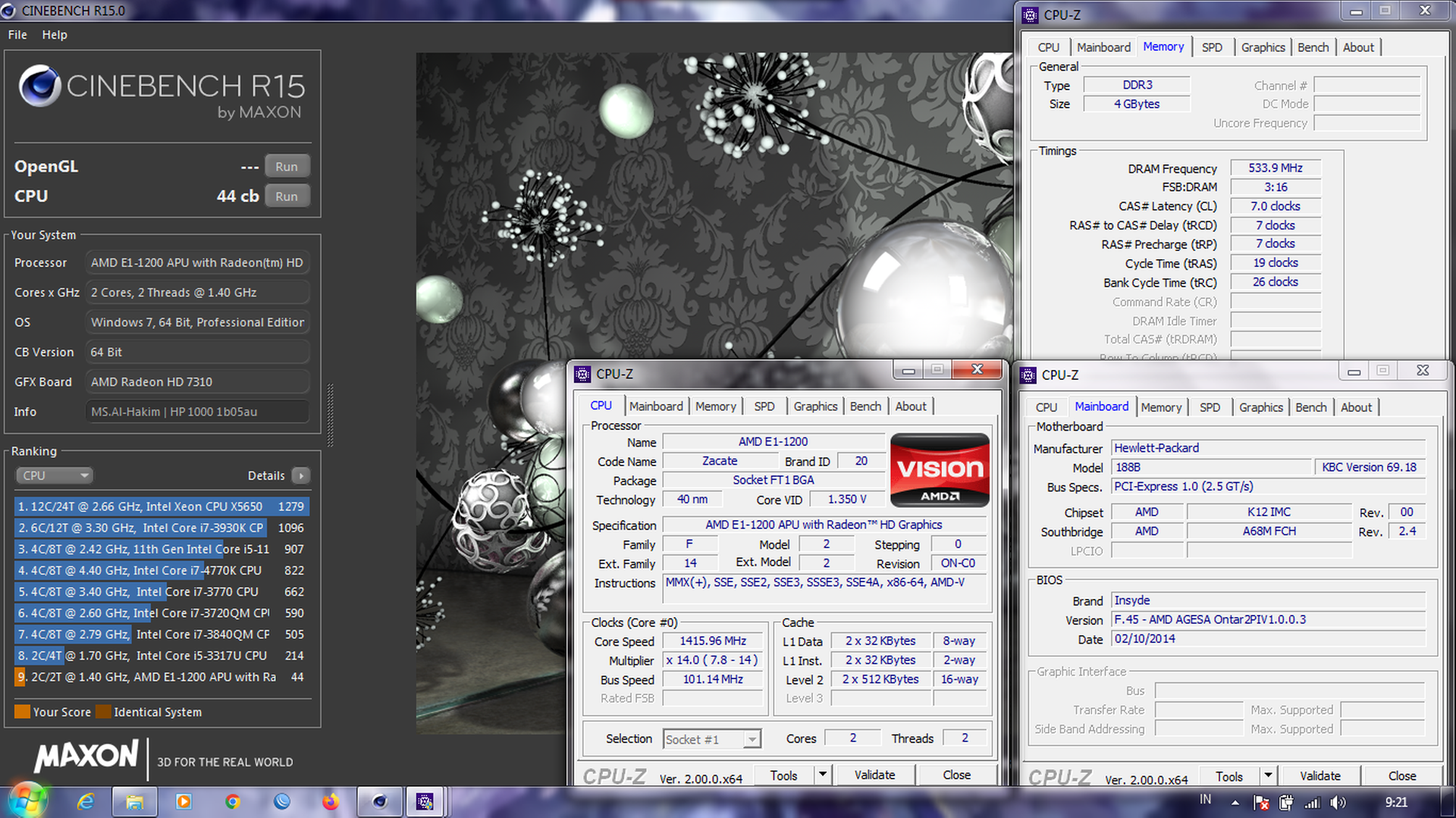The width and height of the screenshot is (1456, 818).
Task: Click CPU-Z Mainboard window title icon
Action: click(x=1028, y=375)
